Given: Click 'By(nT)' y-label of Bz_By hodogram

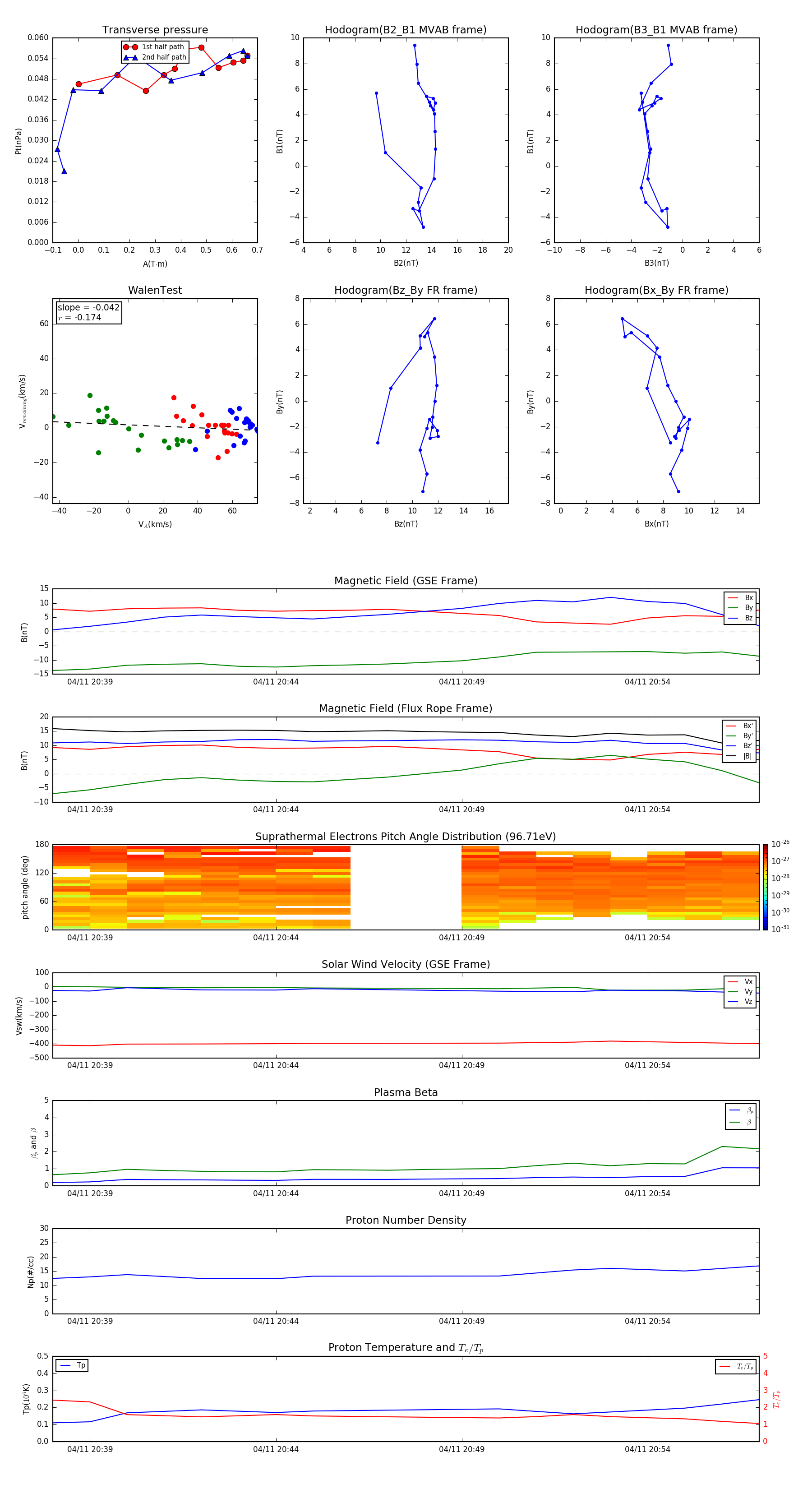Looking at the screenshot, I should (x=280, y=401).
